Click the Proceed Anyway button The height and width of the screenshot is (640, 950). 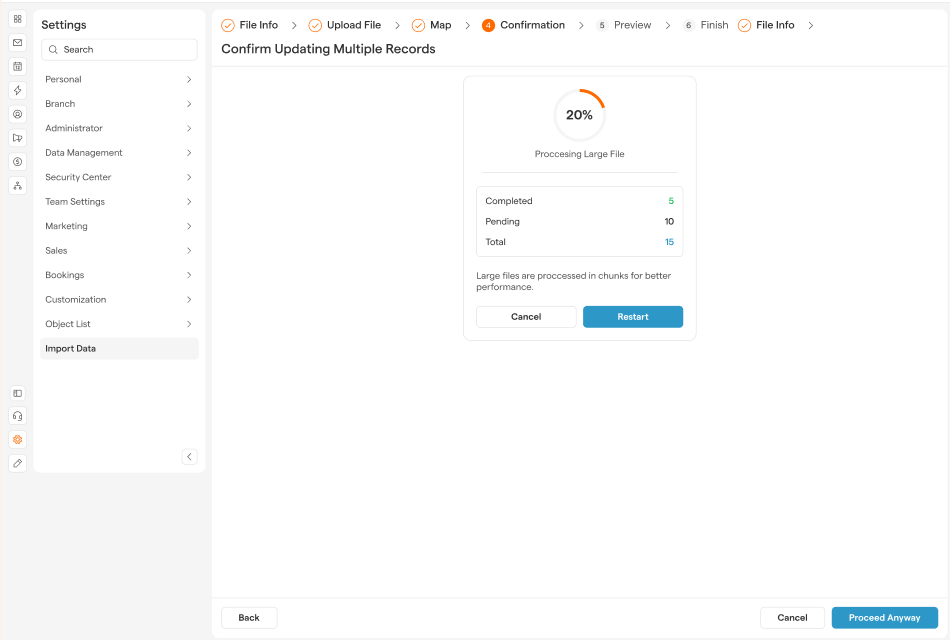(x=884, y=618)
